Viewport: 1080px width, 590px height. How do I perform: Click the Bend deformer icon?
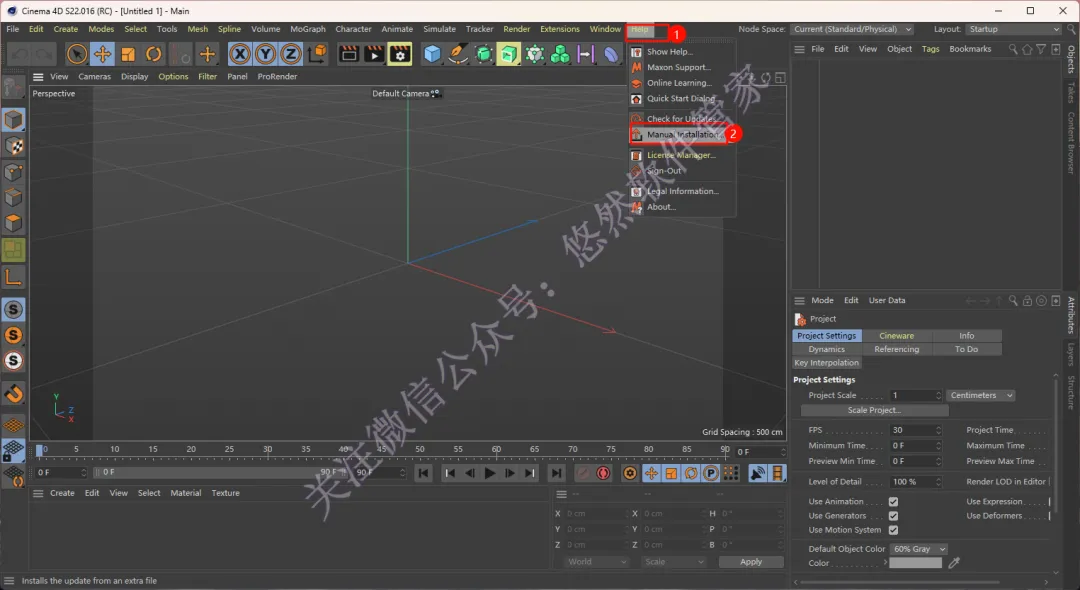pyautogui.click(x=611, y=54)
